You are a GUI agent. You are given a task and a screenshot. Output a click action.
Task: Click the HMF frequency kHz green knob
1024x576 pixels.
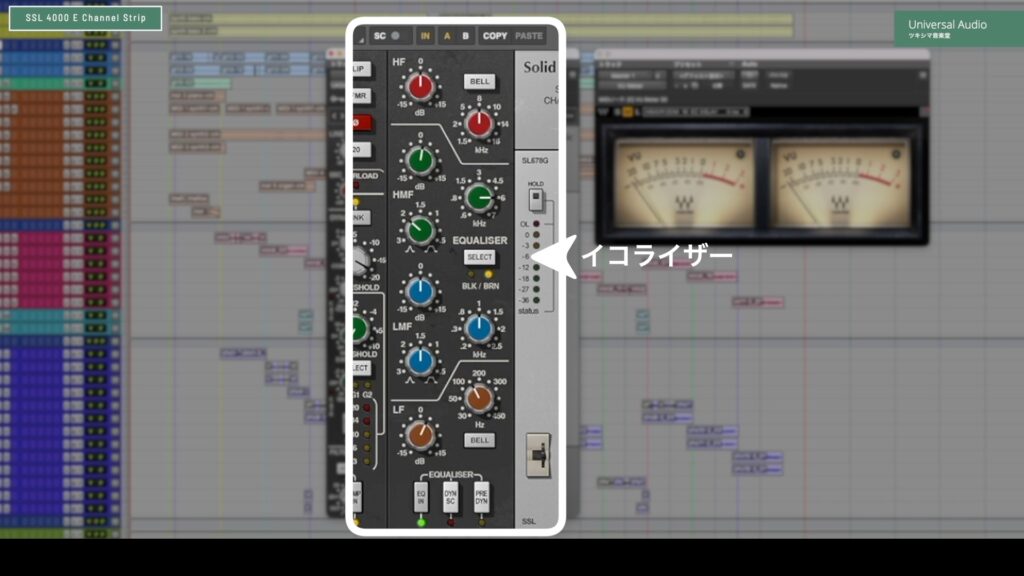pyautogui.click(x=480, y=197)
